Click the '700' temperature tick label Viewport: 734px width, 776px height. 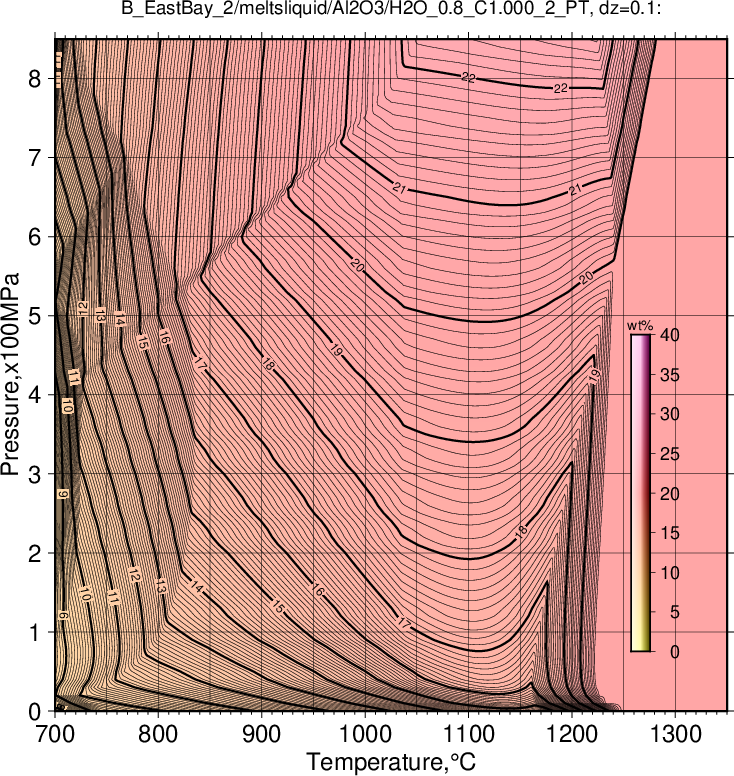54,734
